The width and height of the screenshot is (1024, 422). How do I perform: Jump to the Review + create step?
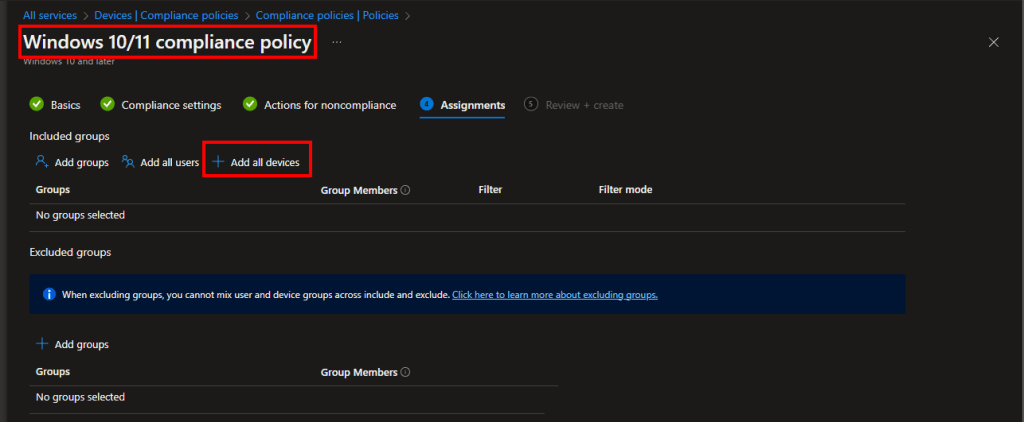coord(584,105)
